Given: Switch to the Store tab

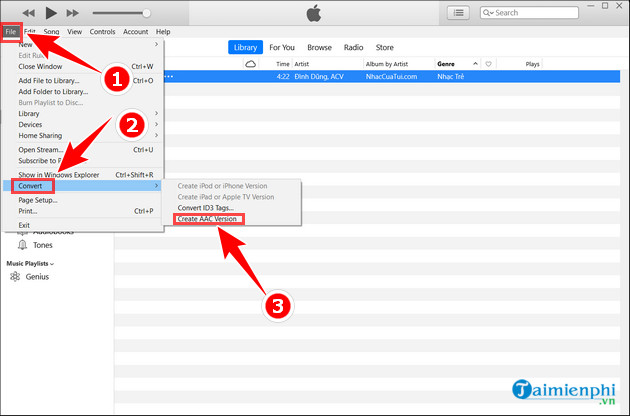Looking at the screenshot, I should (x=385, y=47).
